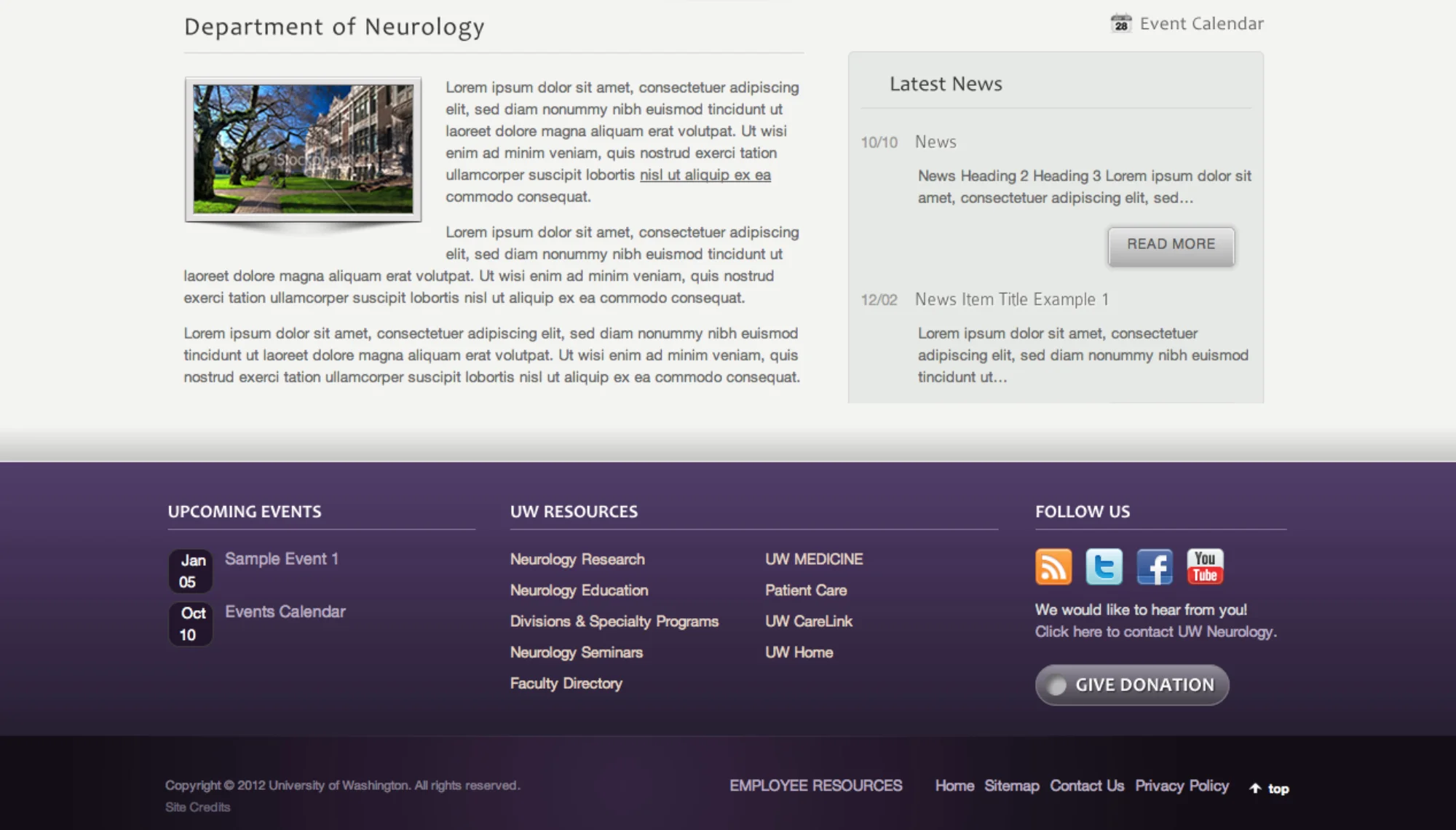Open Sample Event 1
This screenshot has width=1456, height=830.
pos(282,559)
